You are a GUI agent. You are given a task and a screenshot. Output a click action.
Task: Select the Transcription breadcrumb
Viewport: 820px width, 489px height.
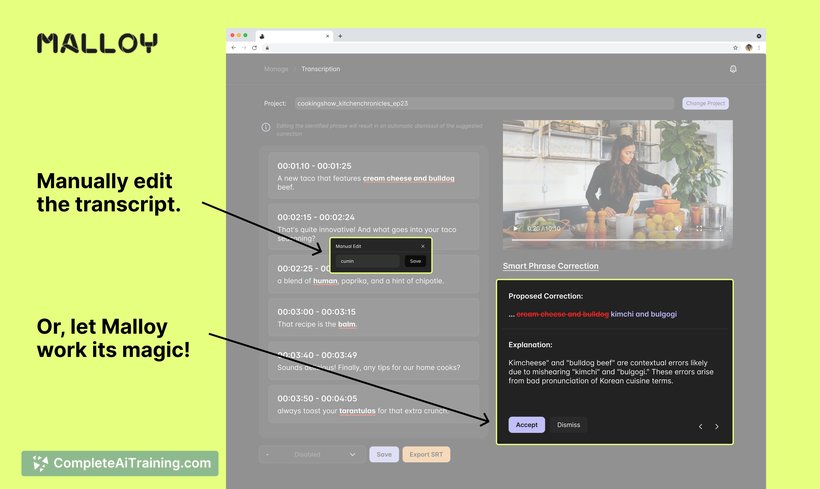321,69
